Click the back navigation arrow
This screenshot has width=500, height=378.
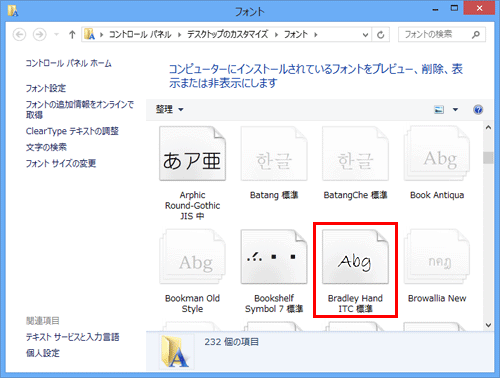[19, 34]
